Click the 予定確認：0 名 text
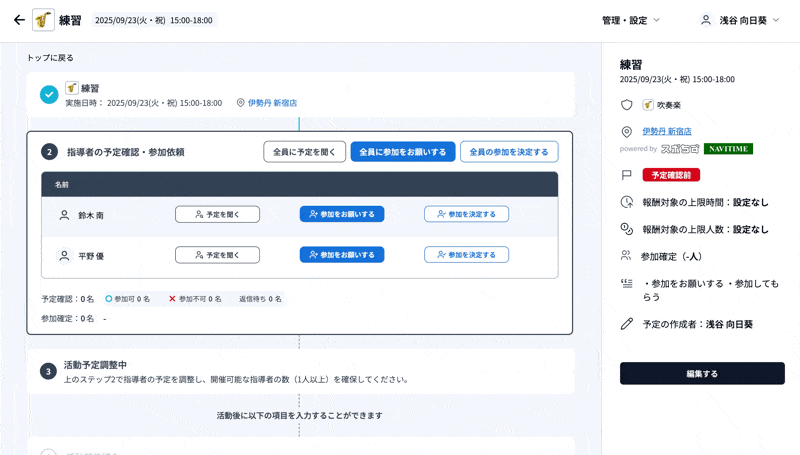 tap(68, 299)
